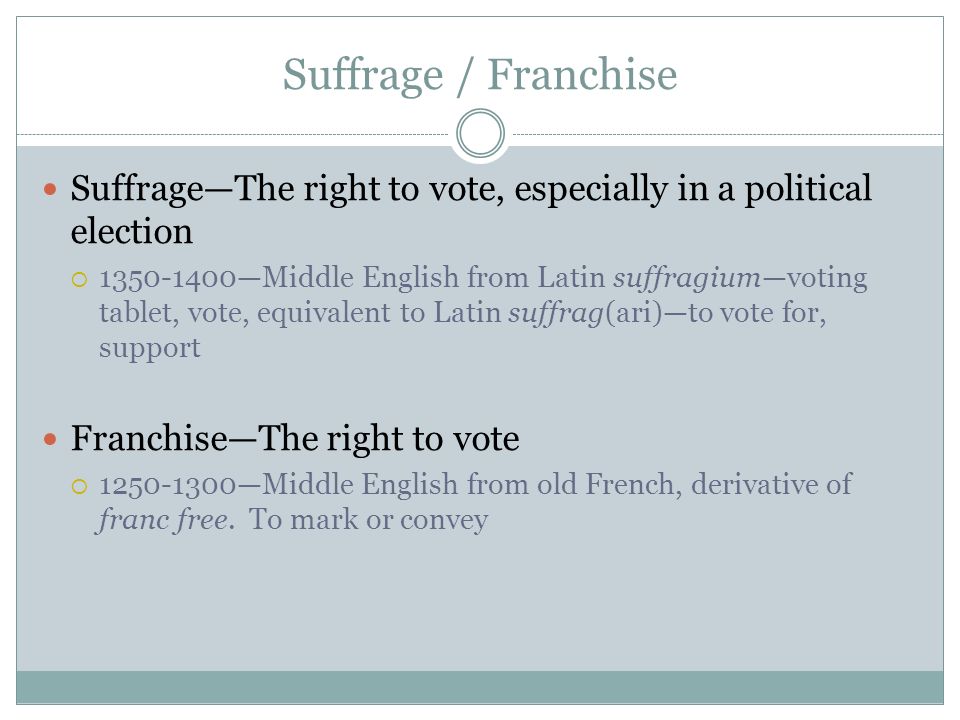Click the phrase 'voting' at line end
This screenshot has height=720, width=960.
point(827,279)
